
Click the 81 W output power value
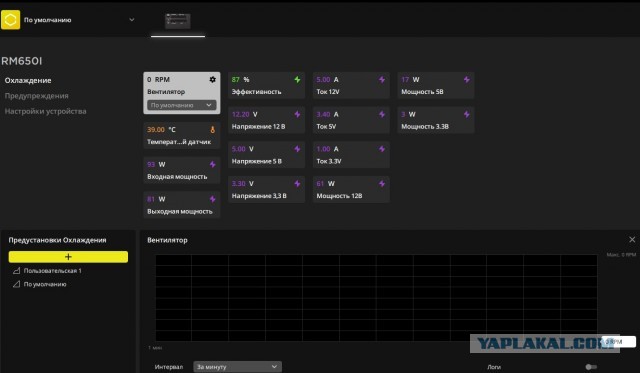pyautogui.click(x=156, y=199)
